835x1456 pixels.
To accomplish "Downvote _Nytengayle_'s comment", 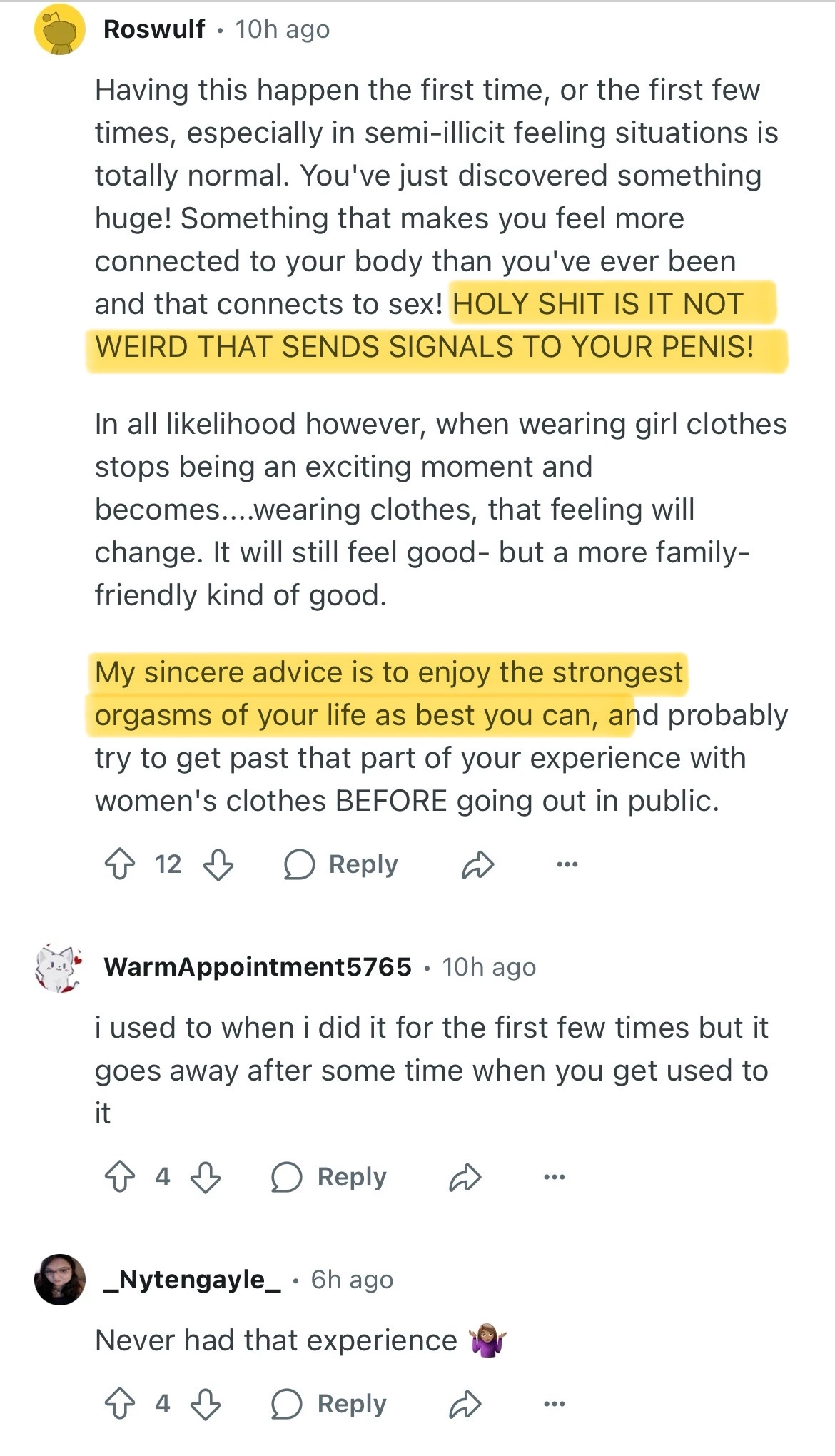I will [x=206, y=1403].
